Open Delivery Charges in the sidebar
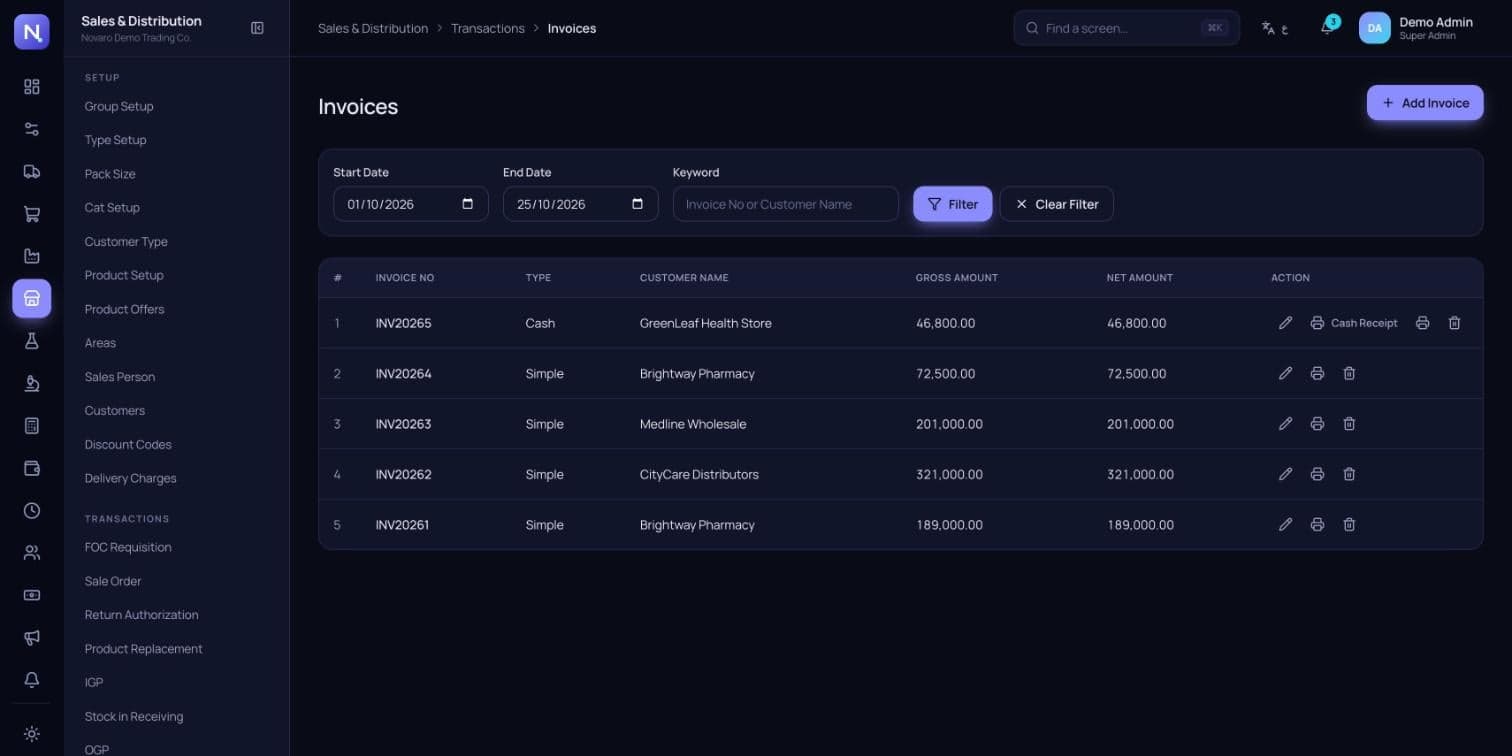The image size is (1512, 756). coord(130,478)
